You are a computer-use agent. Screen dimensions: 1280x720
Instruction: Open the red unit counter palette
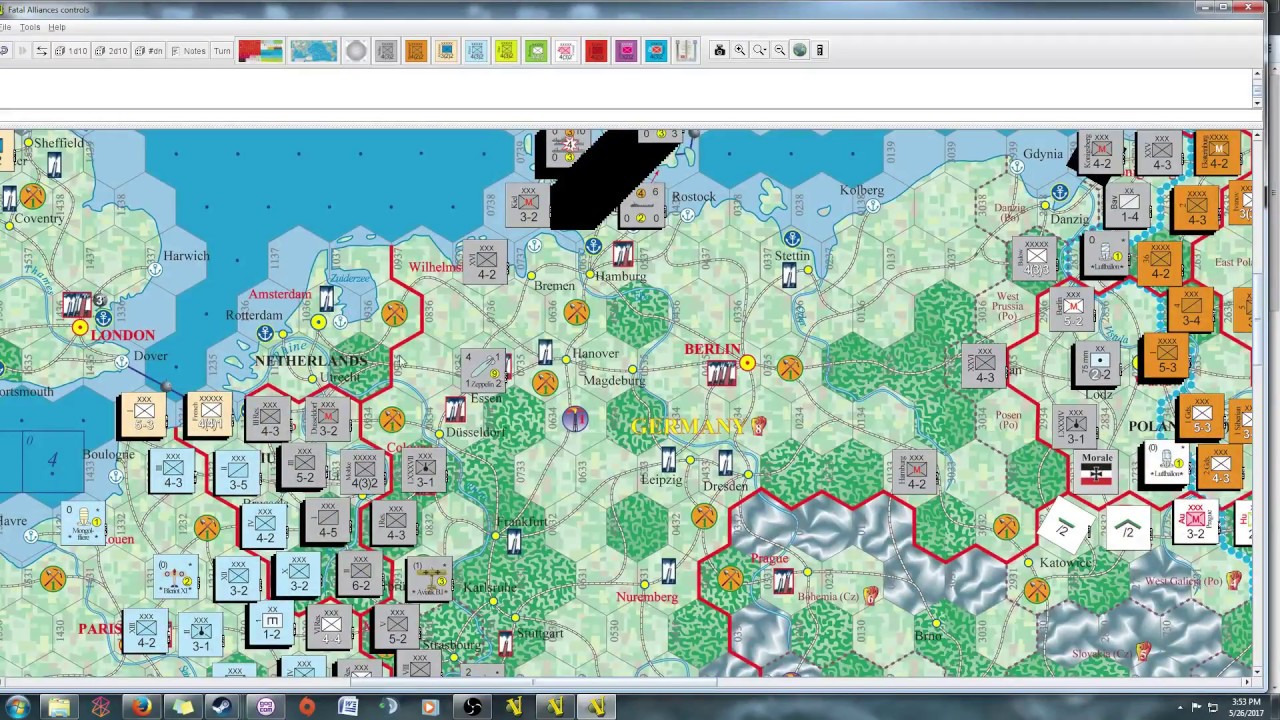[x=596, y=50]
